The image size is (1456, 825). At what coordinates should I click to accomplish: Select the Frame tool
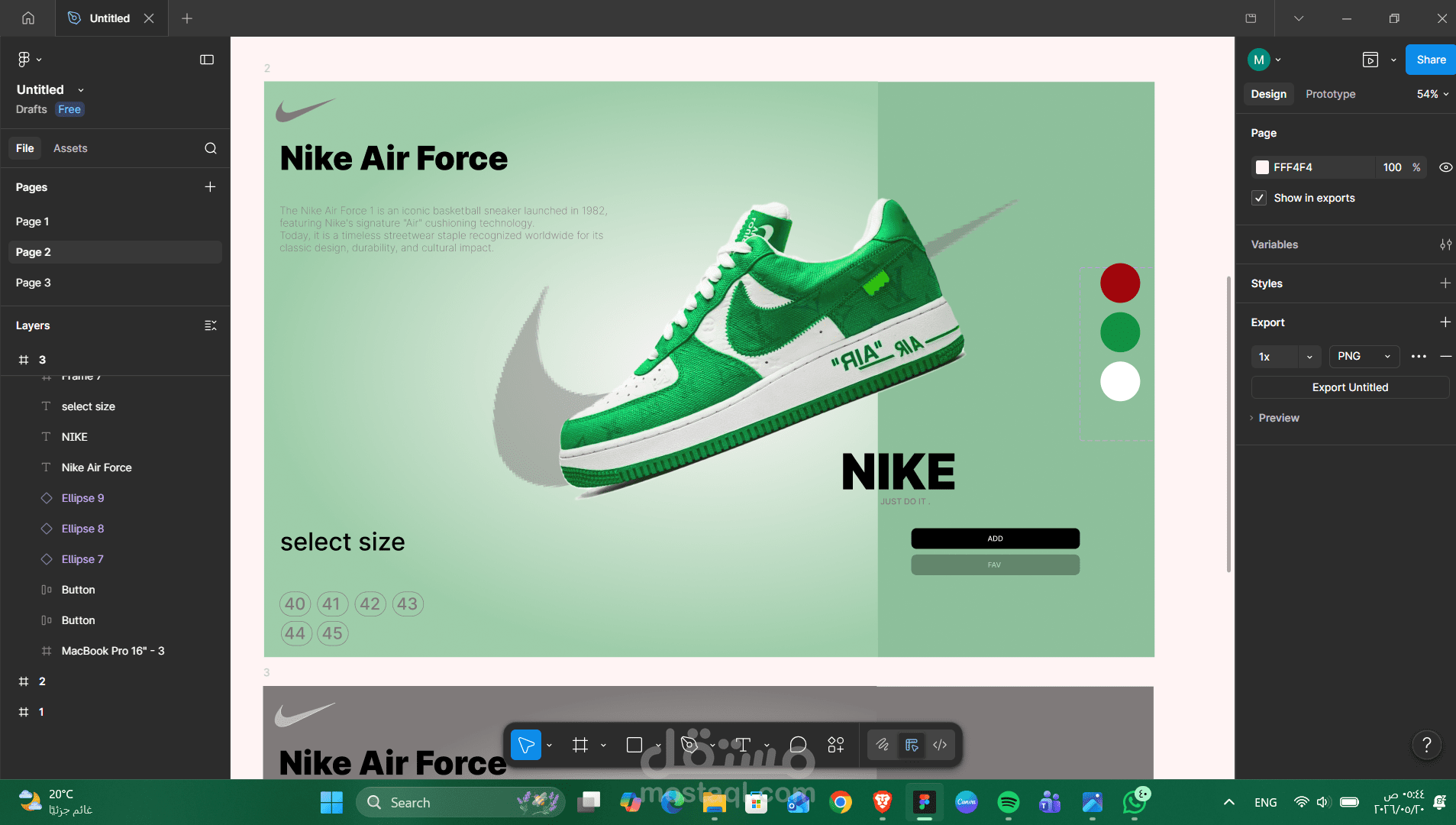pos(580,745)
